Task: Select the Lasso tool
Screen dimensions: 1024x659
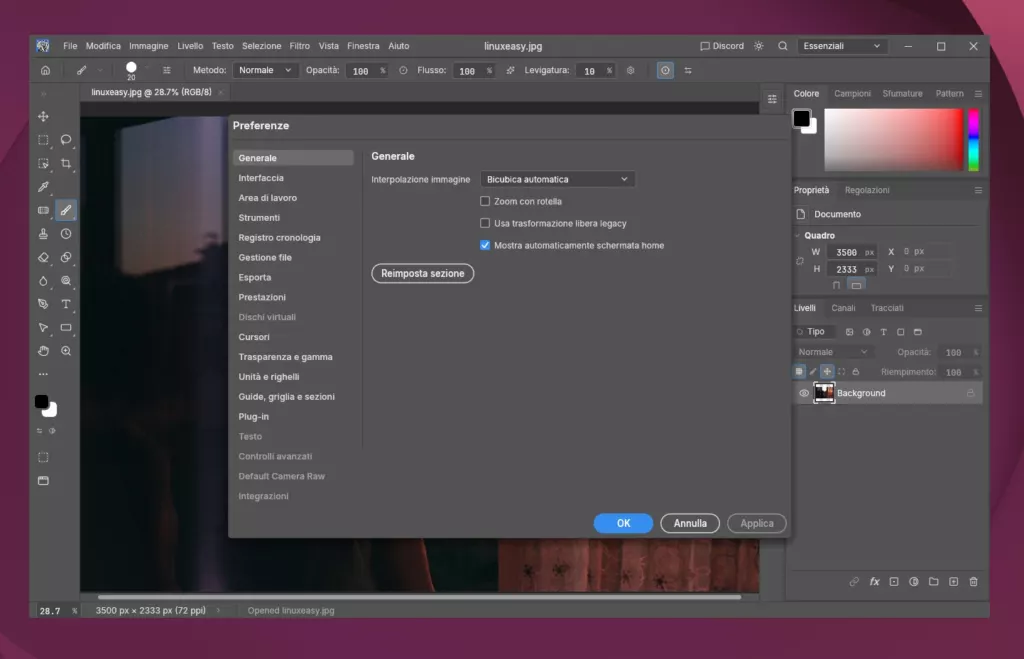Action: pos(66,140)
